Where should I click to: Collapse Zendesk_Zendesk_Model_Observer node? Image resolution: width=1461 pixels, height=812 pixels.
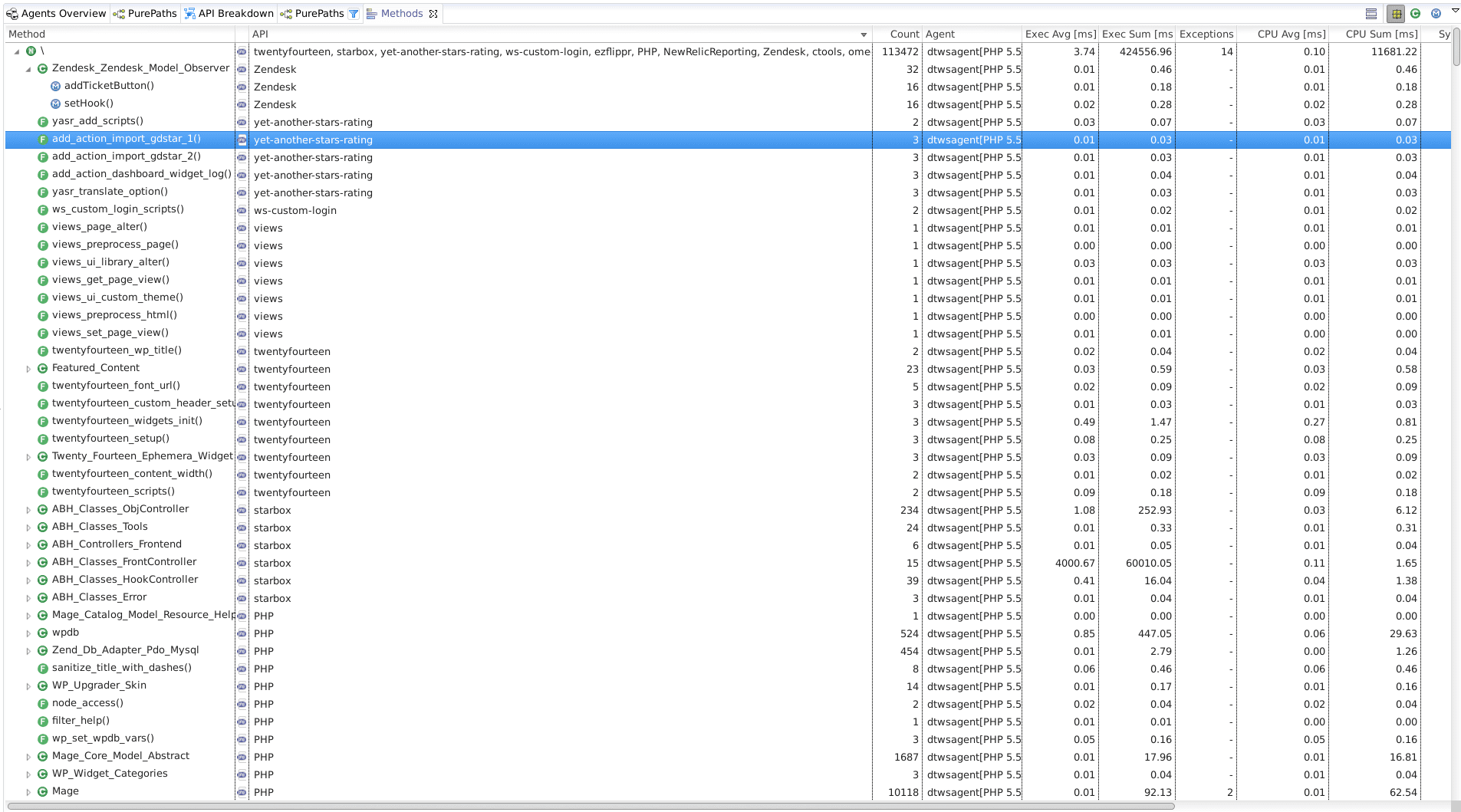point(28,69)
